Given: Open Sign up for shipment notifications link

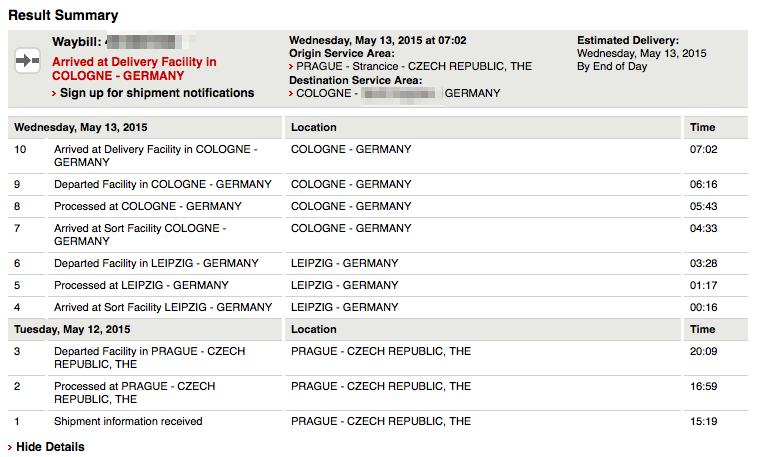Looking at the screenshot, I should pyautogui.click(x=156, y=93).
